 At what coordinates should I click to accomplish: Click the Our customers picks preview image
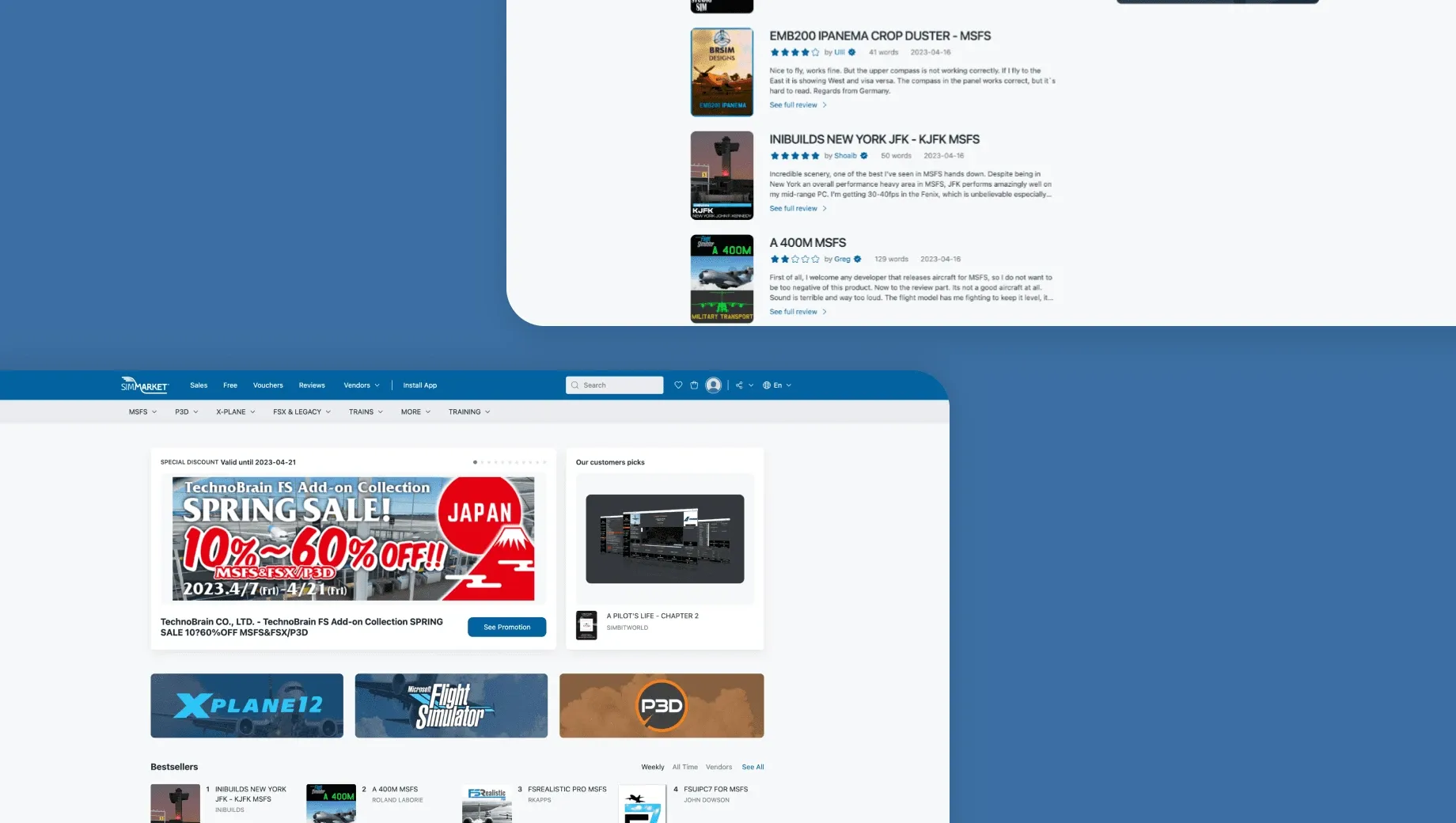click(x=665, y=539)
